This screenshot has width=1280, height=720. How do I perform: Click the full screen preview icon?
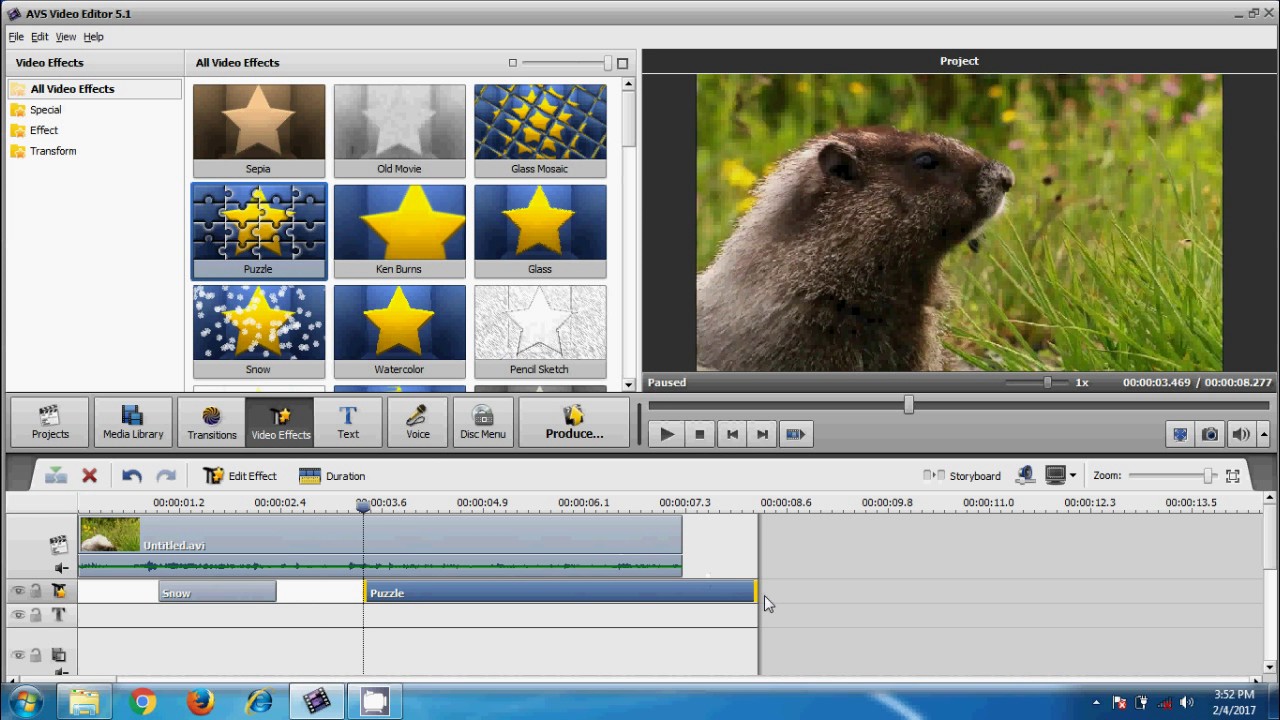tap(1180, 434)
